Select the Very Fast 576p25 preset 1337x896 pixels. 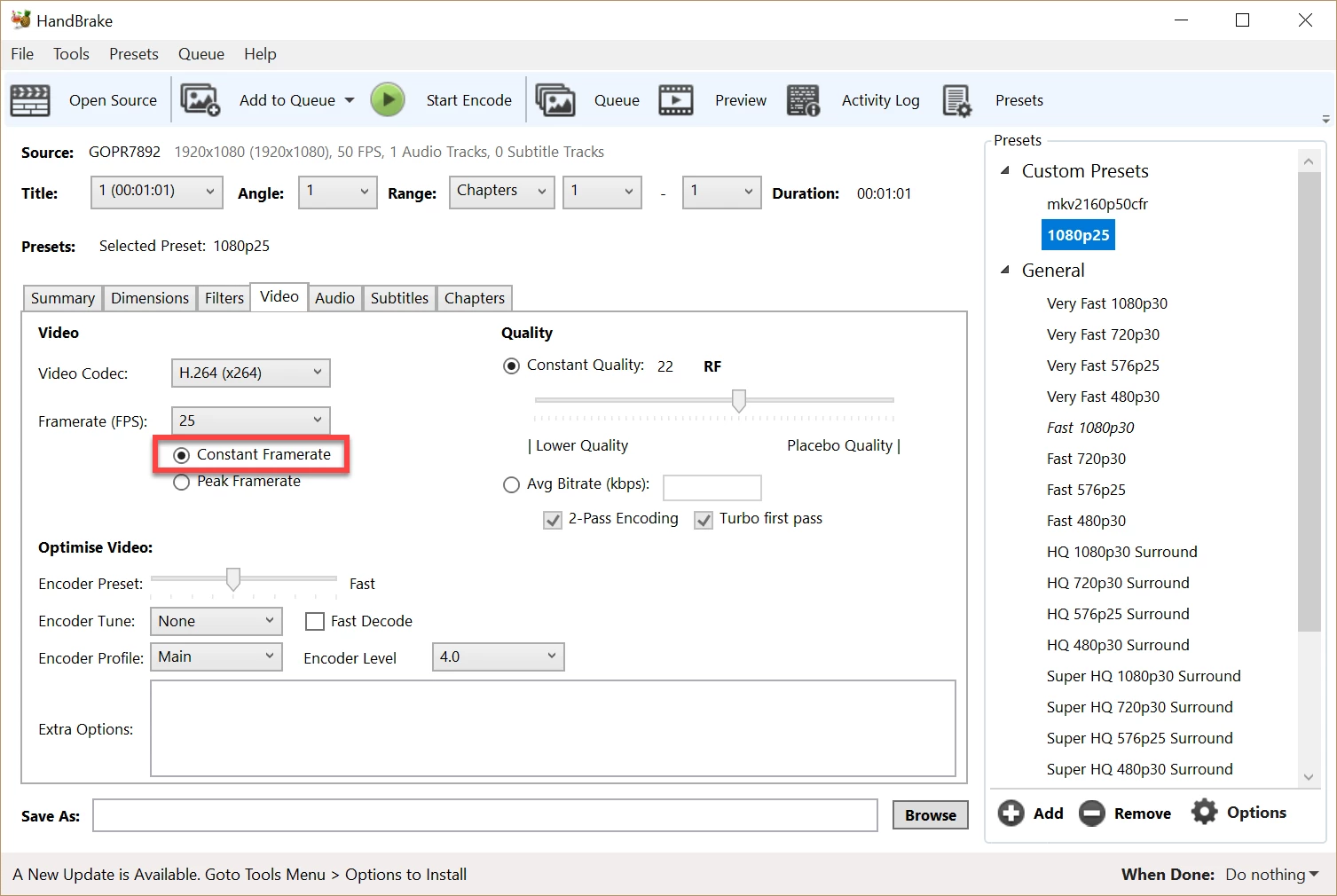tap(1103, 365)
